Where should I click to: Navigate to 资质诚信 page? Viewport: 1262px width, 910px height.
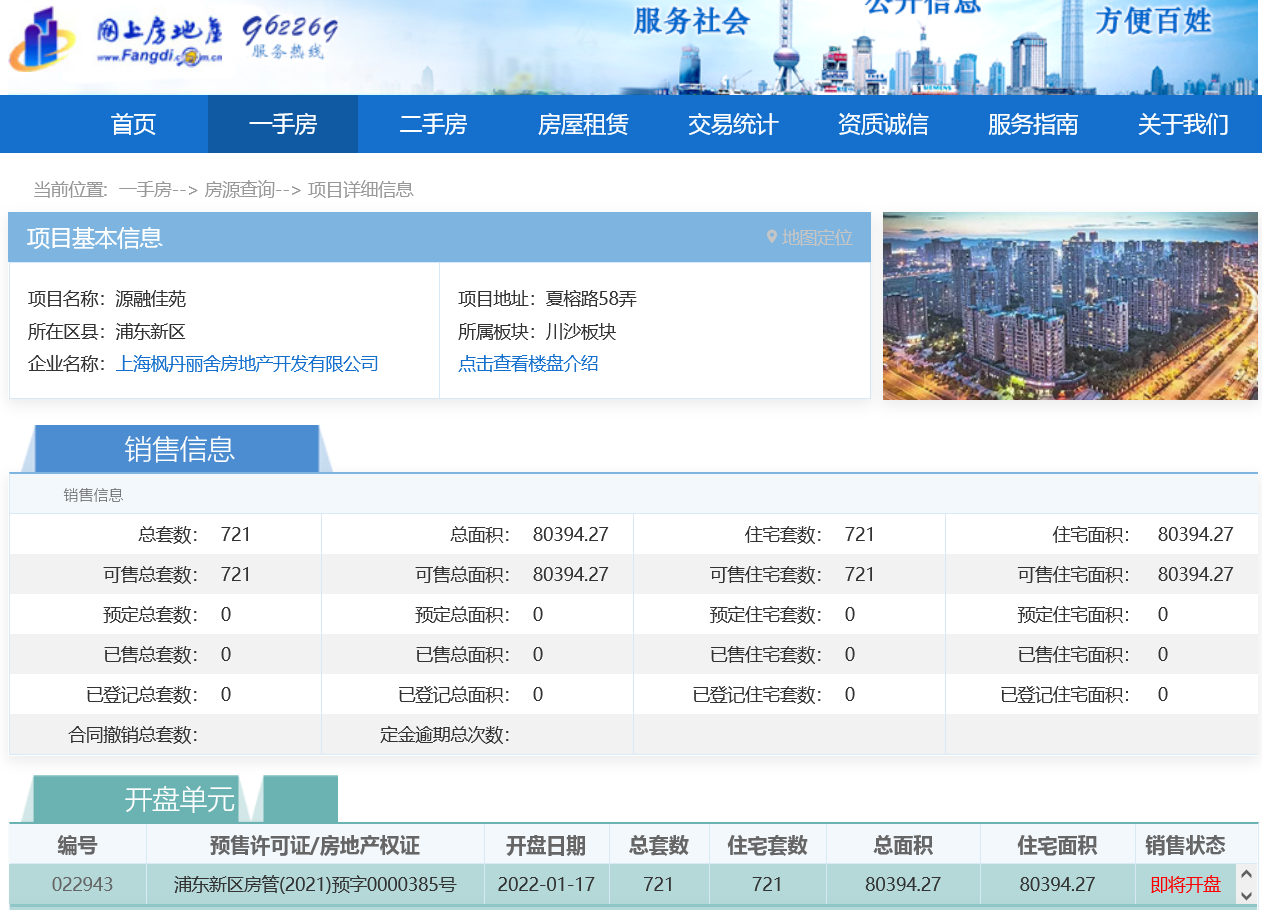click(883, 125)
